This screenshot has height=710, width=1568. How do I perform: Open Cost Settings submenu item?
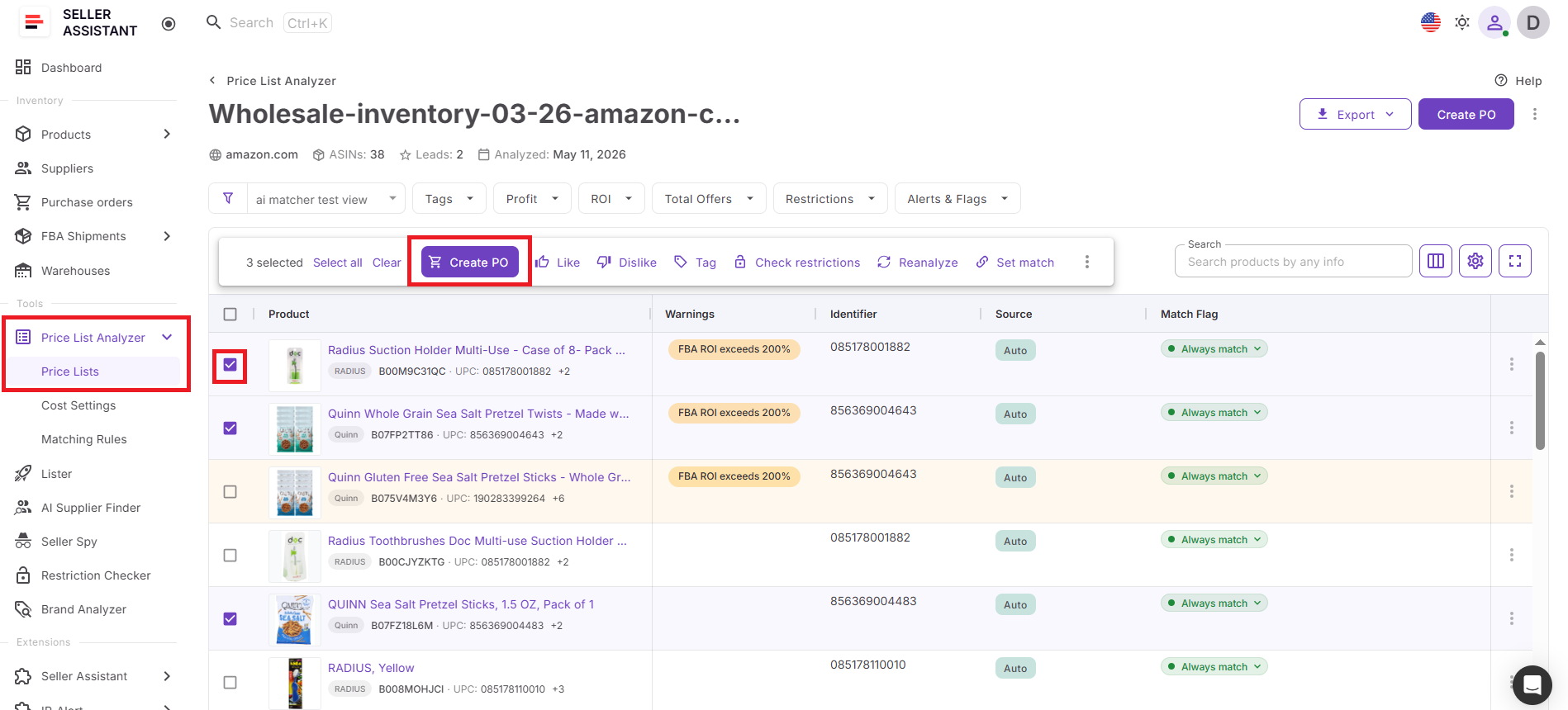tap(78, 405)
